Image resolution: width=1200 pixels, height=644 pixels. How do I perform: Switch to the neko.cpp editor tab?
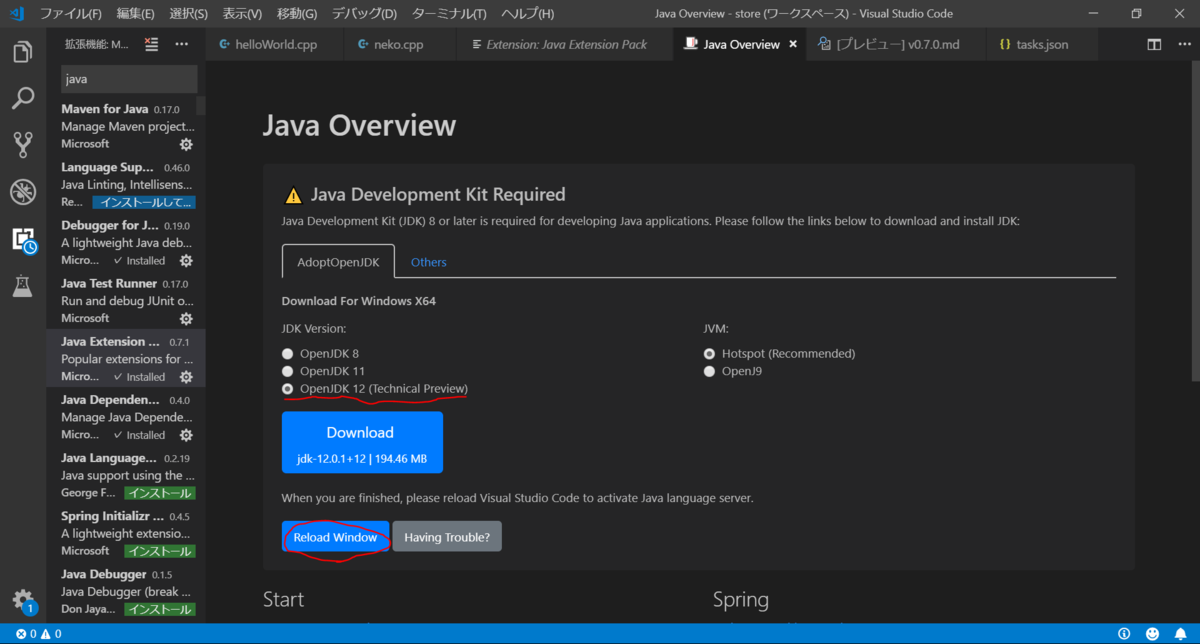tap(399, 44)
